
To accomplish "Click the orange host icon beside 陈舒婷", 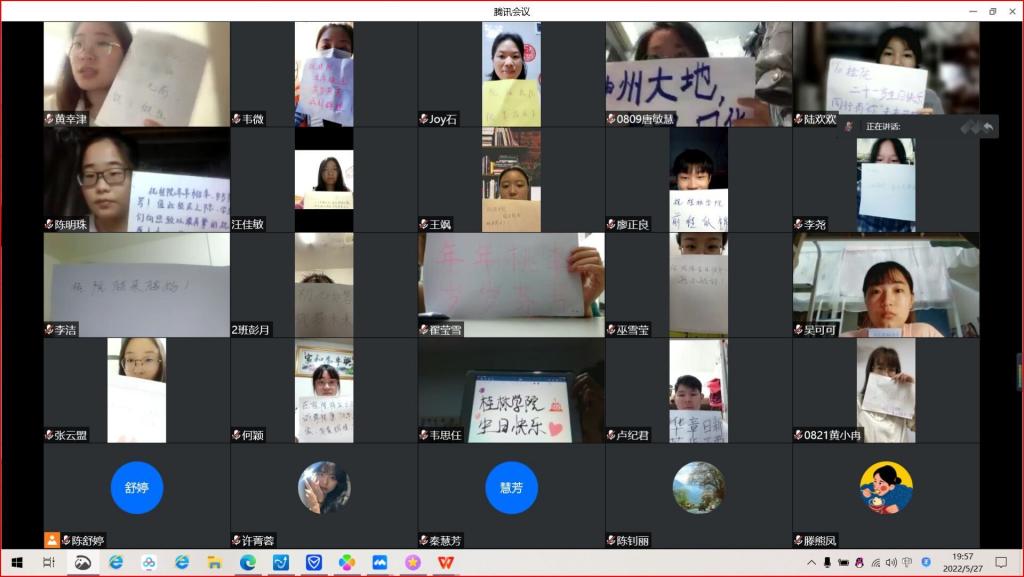I will 51,540.
